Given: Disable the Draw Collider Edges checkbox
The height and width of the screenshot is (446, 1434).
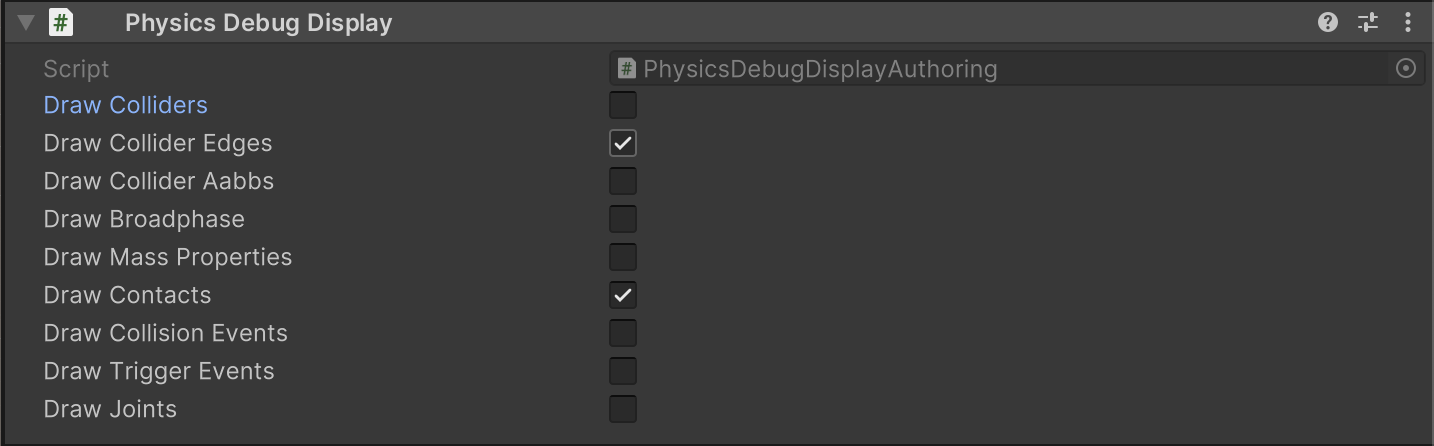Looking at the screenshot, I should click(623, 143).
